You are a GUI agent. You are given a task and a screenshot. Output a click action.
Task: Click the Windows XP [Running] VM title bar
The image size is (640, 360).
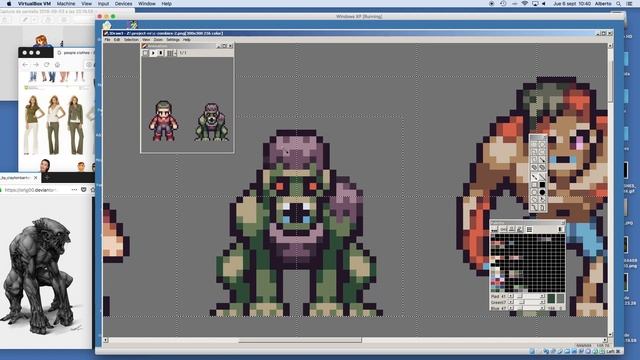pos(359,16)
